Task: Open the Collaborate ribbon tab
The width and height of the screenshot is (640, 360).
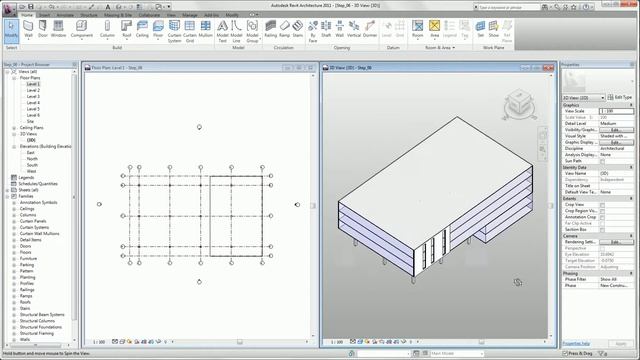Action: point(149,15)
